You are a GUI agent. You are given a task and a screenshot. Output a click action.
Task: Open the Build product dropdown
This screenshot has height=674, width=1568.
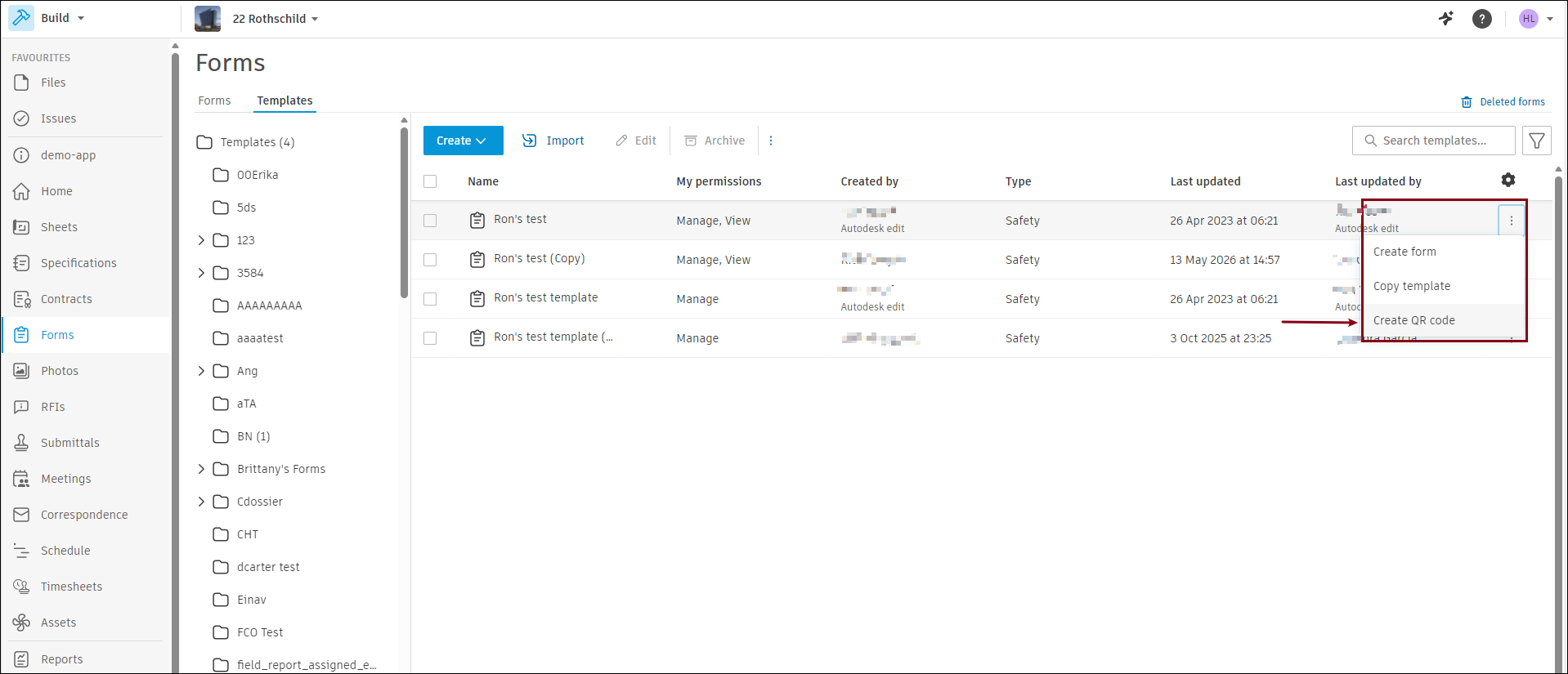click(47, 18)
